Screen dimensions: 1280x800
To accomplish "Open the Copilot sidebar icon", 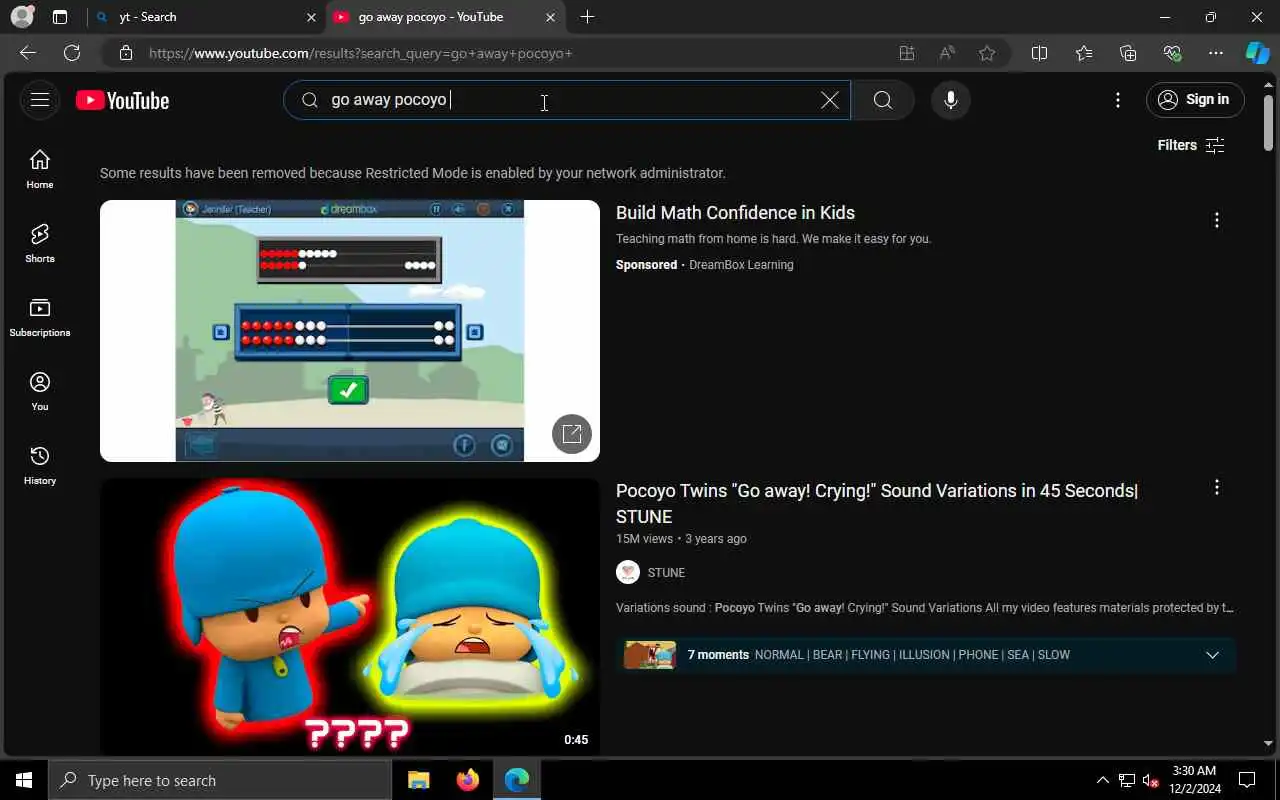I will pos(1257,53).
